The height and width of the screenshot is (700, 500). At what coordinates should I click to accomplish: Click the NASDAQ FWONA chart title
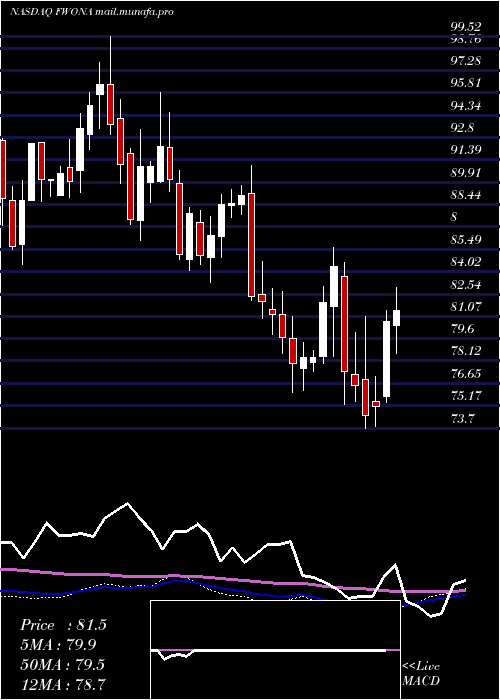click(x=92, y=12)
